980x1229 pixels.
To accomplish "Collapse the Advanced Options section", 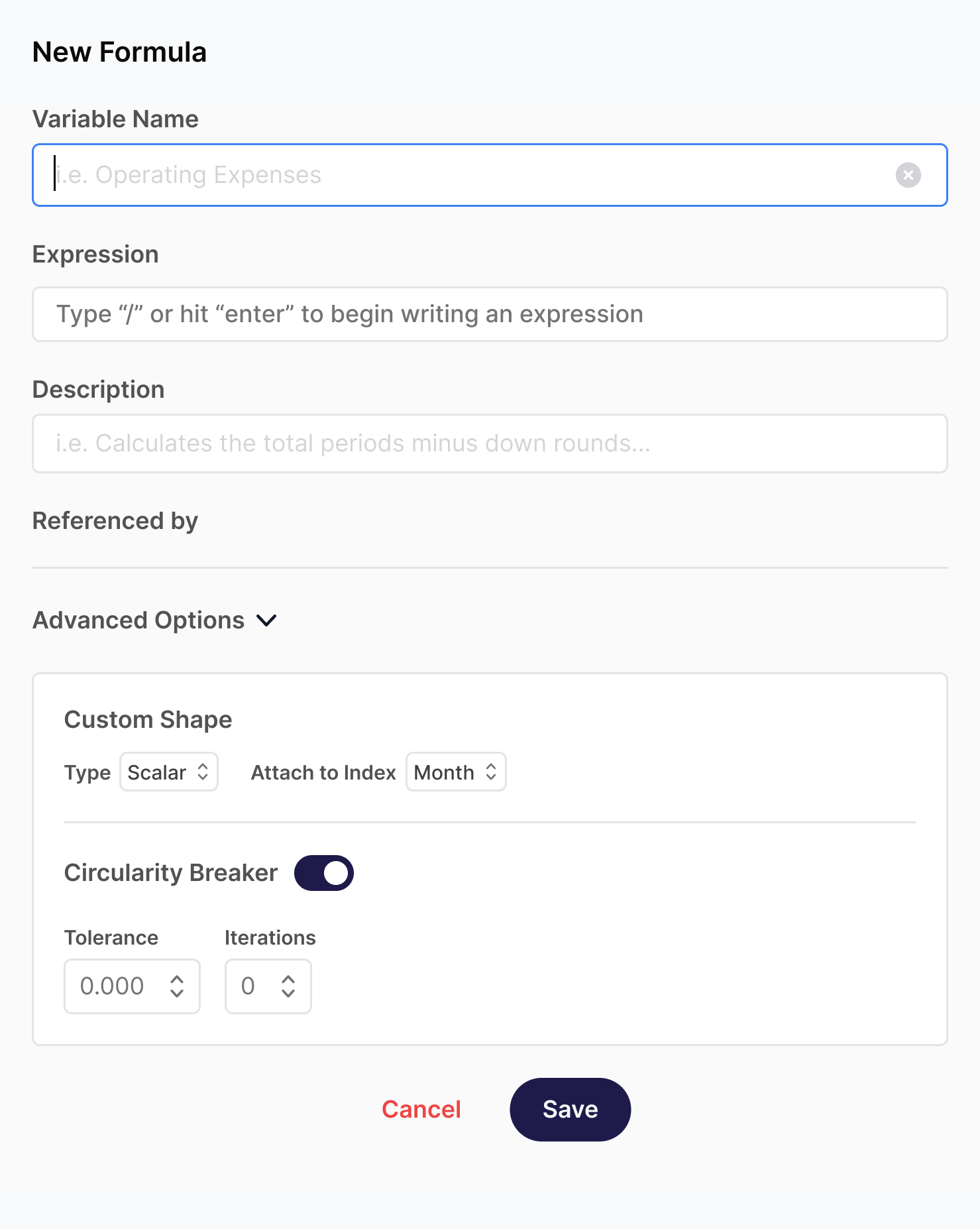I will pos(155,620).
